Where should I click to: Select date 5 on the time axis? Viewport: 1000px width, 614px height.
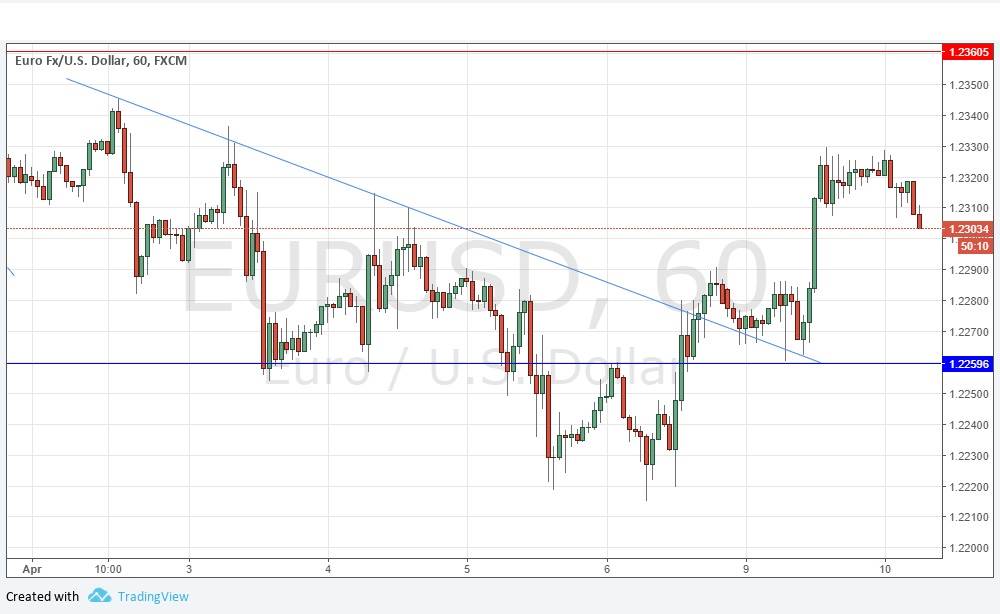[467, 568]
